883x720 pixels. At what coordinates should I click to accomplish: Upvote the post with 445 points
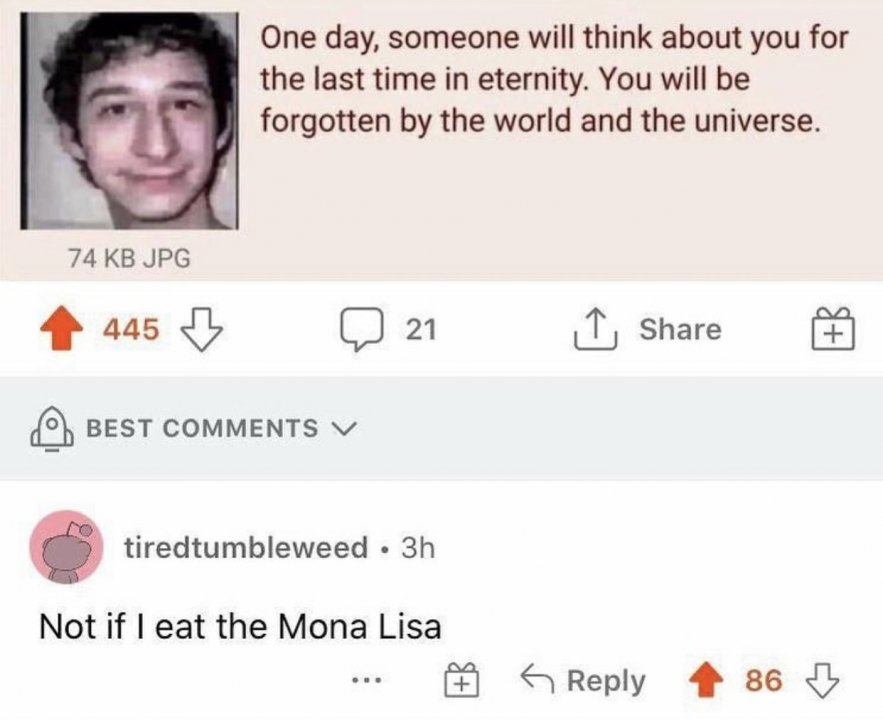pyautogui.click(x=62, y=330)
